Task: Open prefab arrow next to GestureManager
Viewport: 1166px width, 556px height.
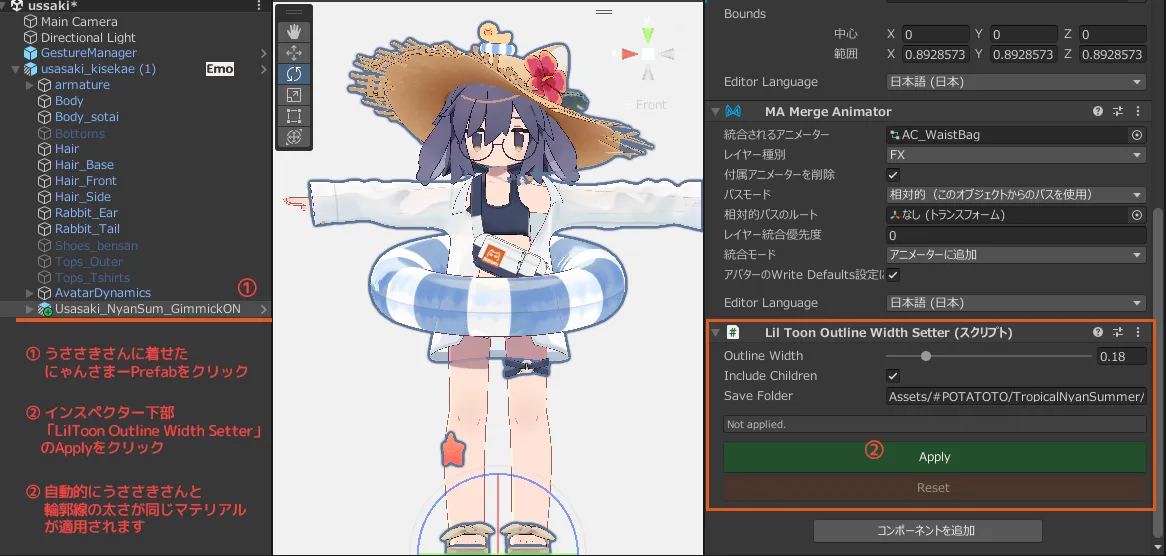Action: click(263, 53)
